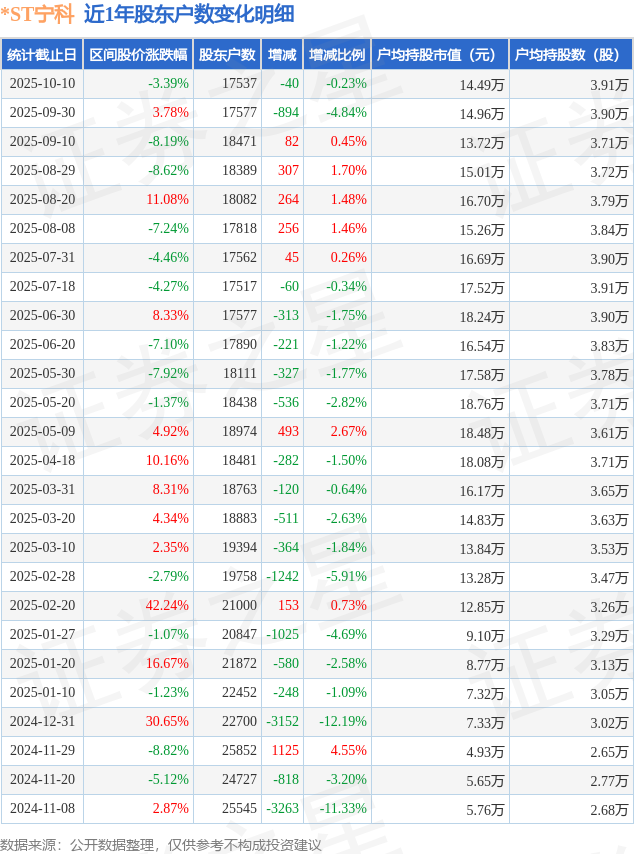Click the 近1年股东户数变化明细 title text
This screenshot has width=634, height=854.
189,14
